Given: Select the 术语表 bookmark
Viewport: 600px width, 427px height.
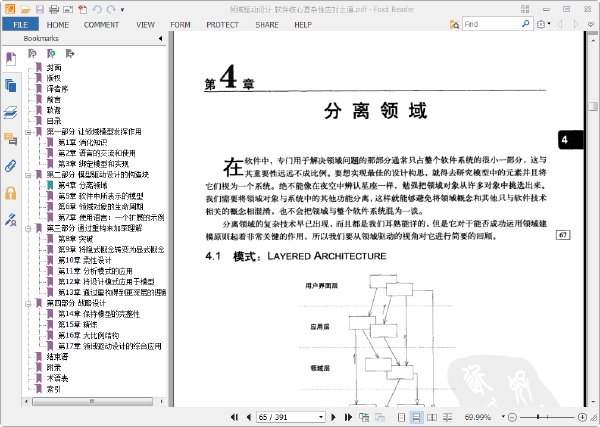Looking at the screenshot, I should click(57, 378).
